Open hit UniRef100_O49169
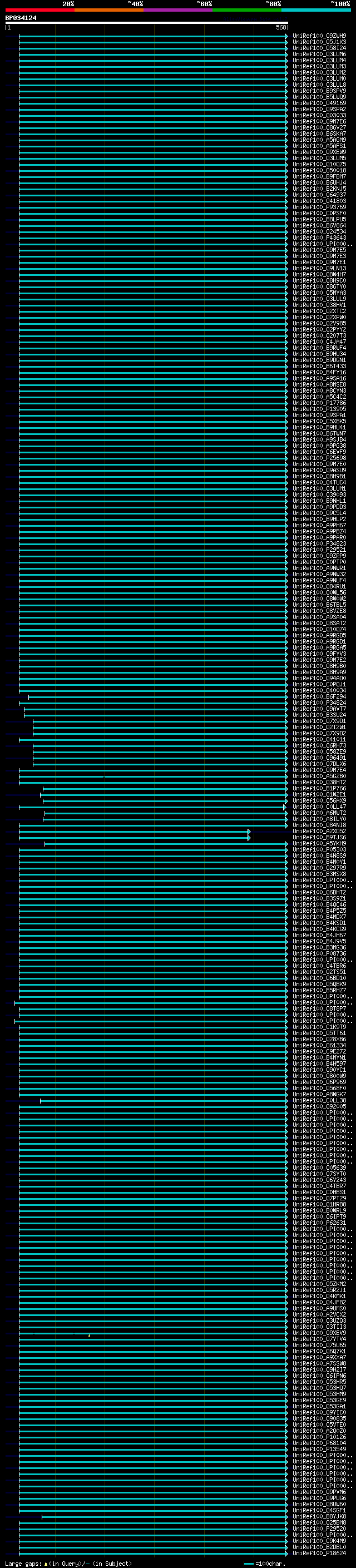 coord(319,103)
